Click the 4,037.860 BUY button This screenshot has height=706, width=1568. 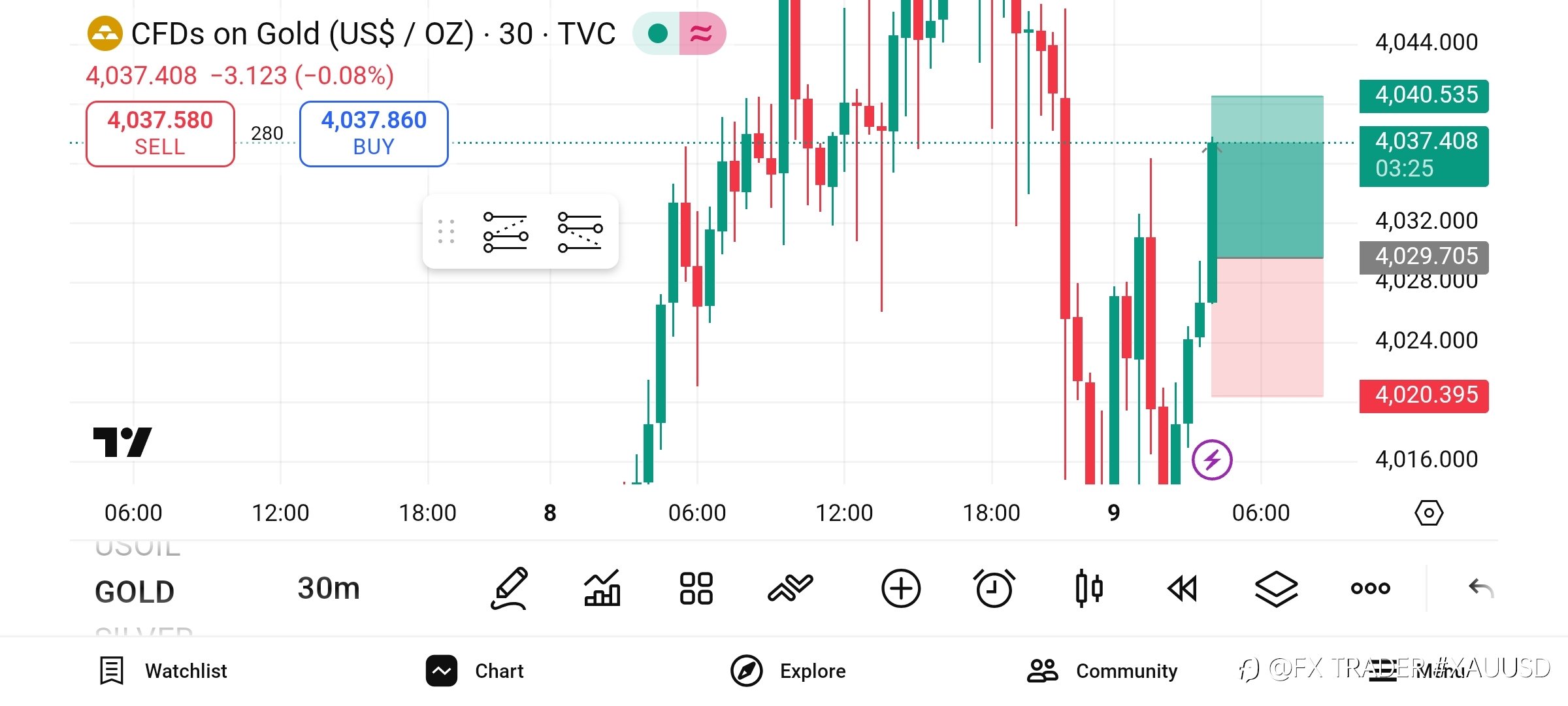374,133
